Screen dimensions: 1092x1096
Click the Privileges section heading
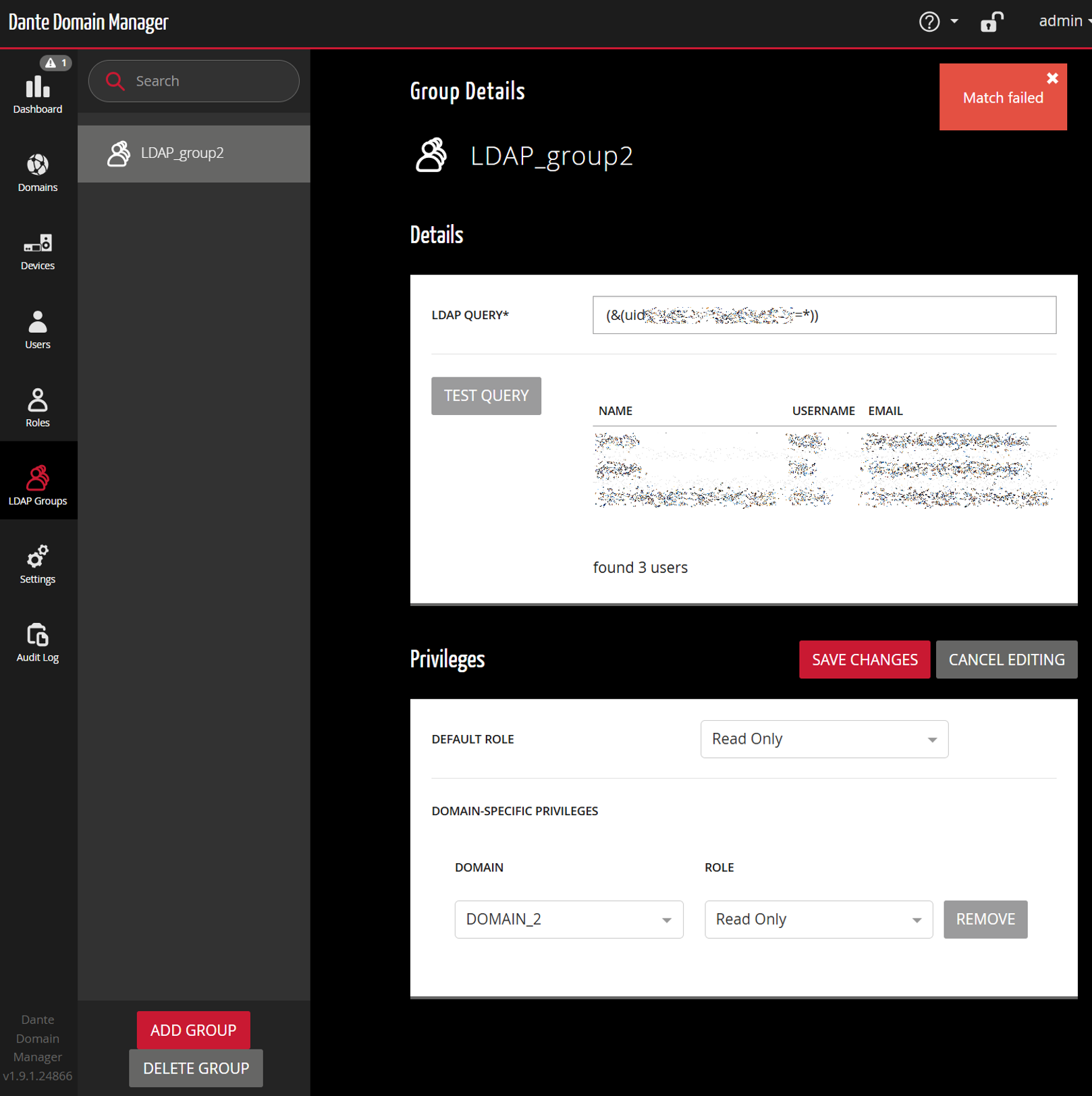[447, 659]
